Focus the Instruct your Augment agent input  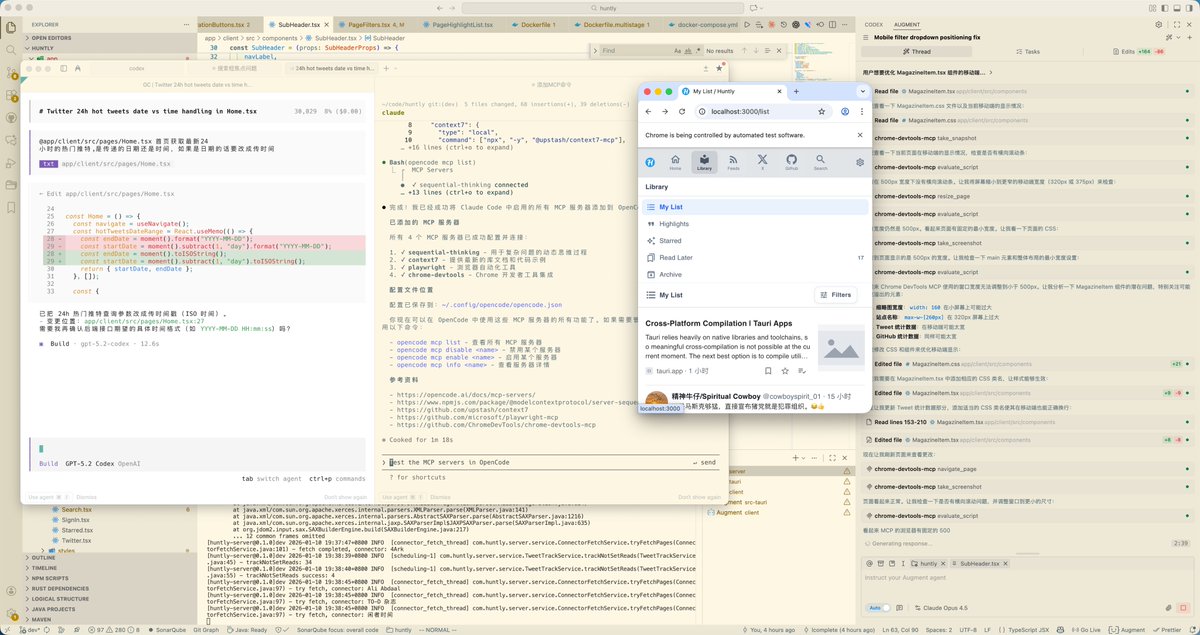(1030, 578)
